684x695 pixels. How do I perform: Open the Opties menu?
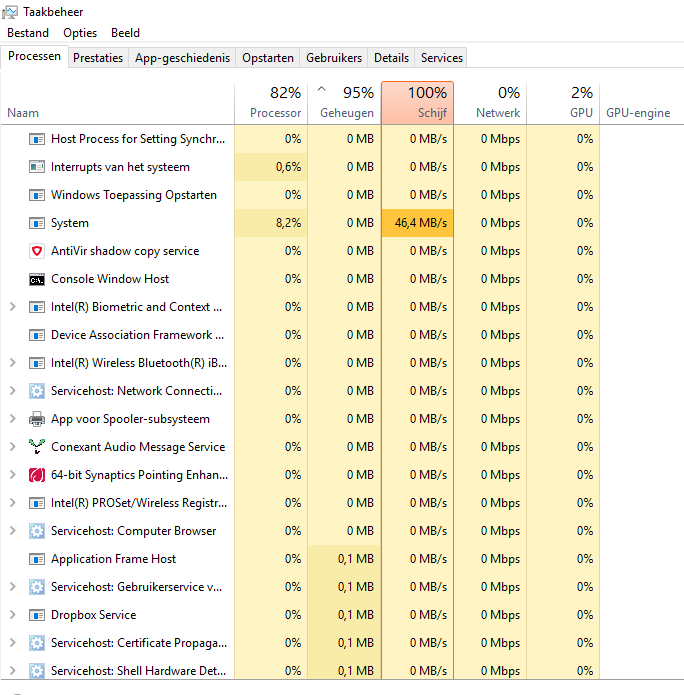[80, 33]
